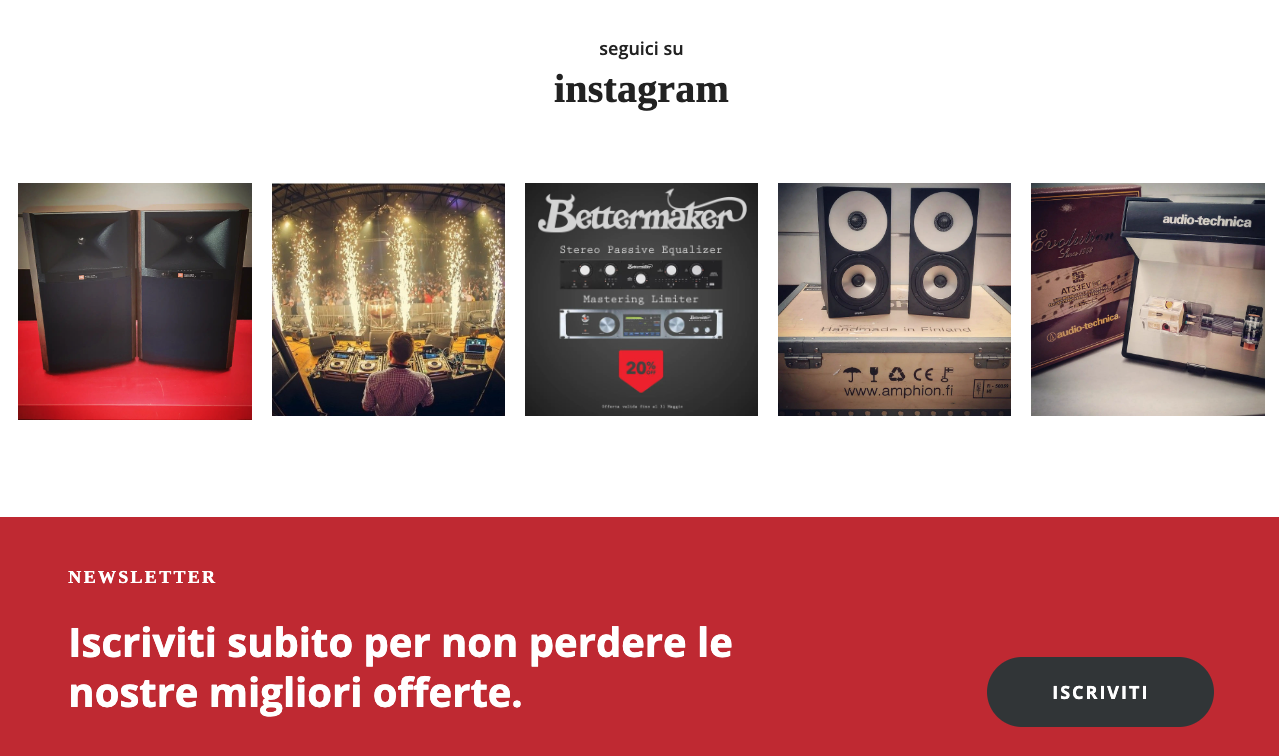The height and width of the screenshot is (756, 1279).
Task: Click the 'Mastering Limiter' caption
Action: pyautogui.click(x=641, y=299)
